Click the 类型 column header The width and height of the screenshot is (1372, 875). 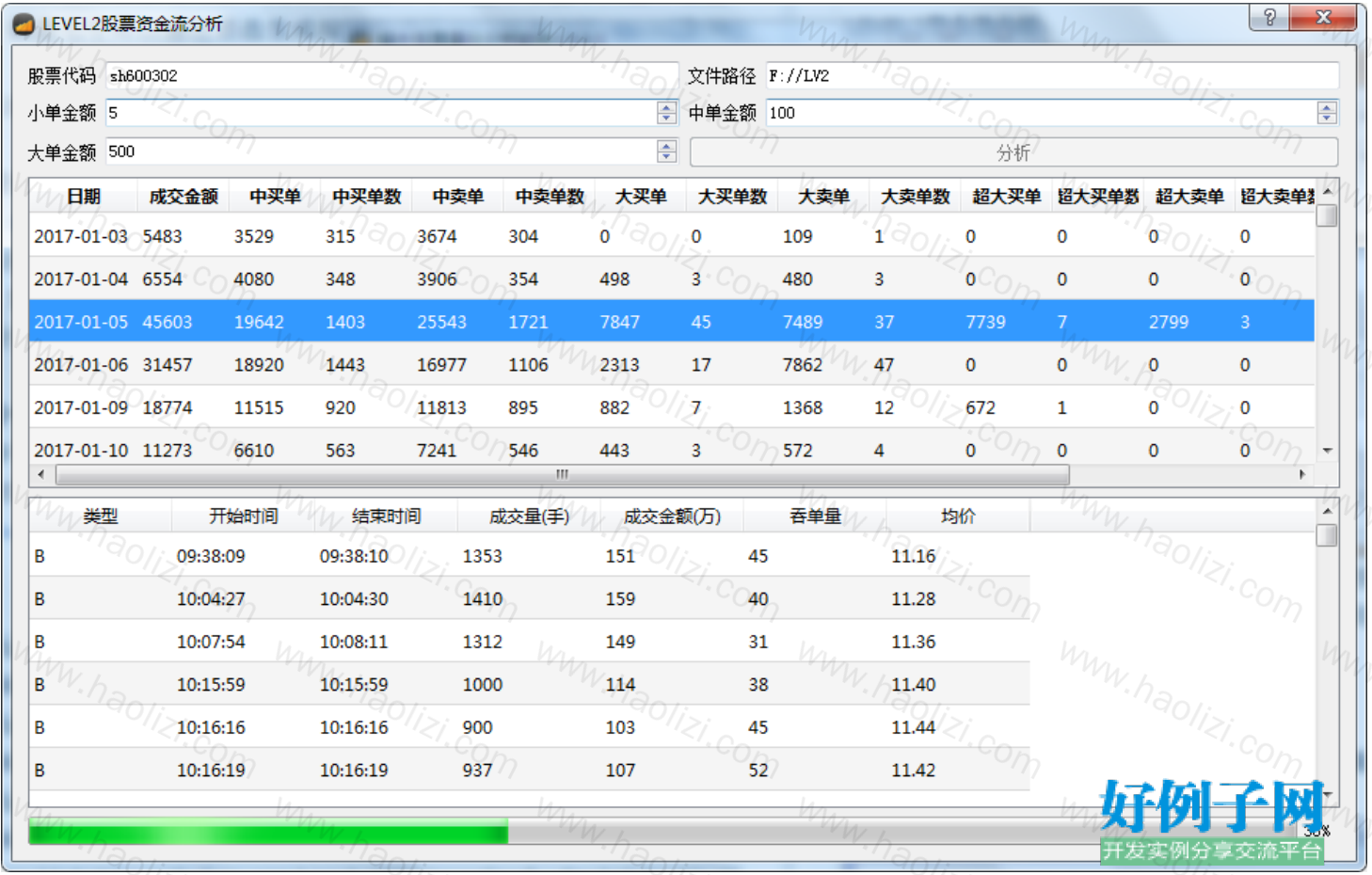pyautogui.click(x=101, y=517)
